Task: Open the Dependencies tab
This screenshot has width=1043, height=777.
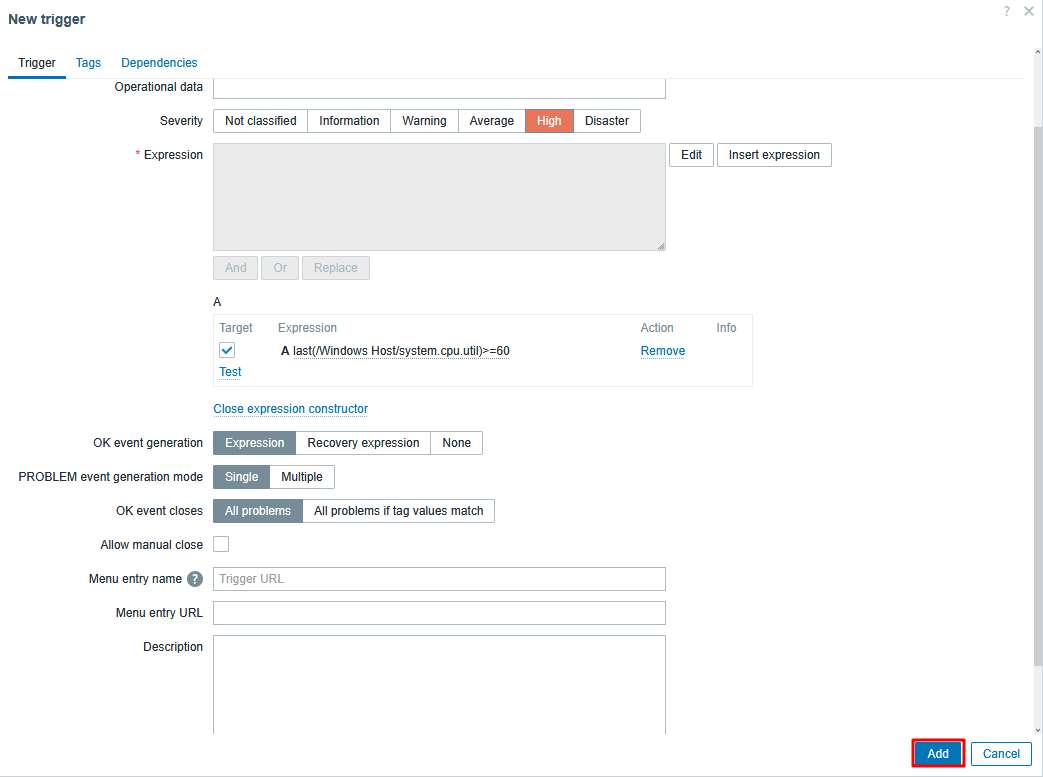Action: tap(159, 63)
